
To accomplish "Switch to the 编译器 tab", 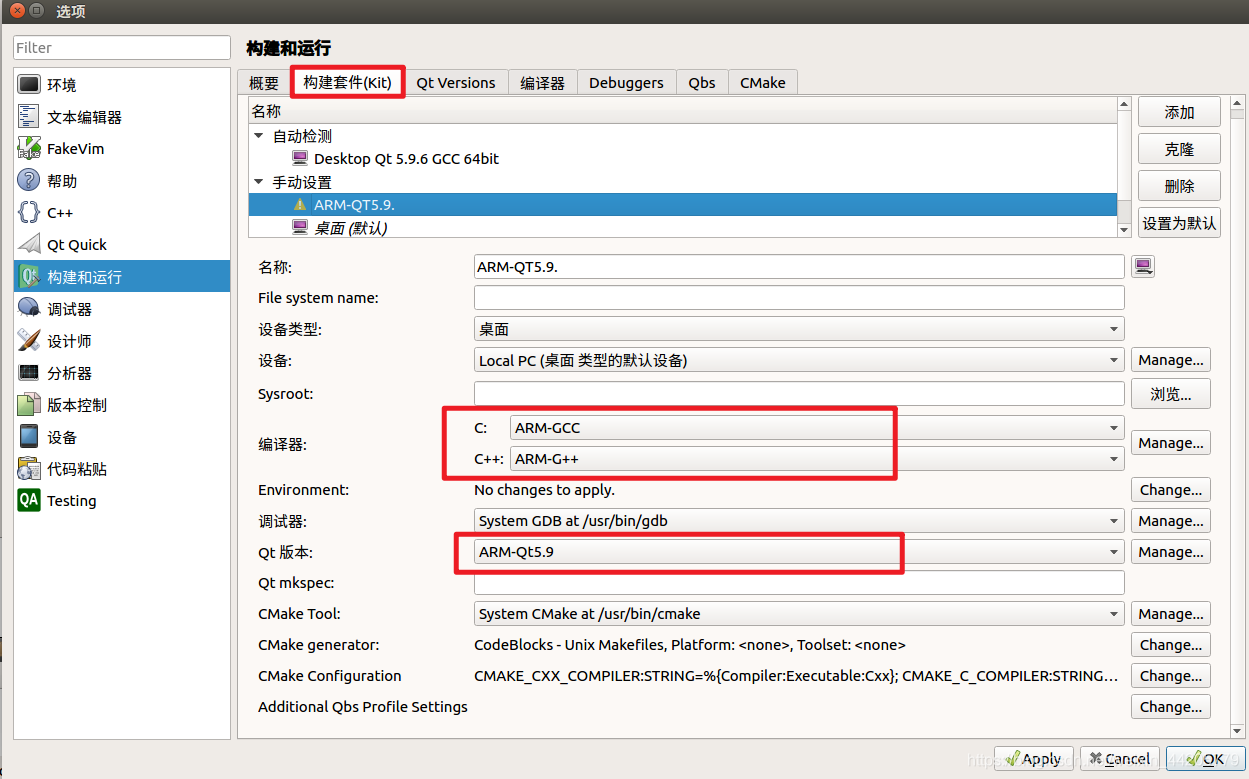I will tap(543, 83).
